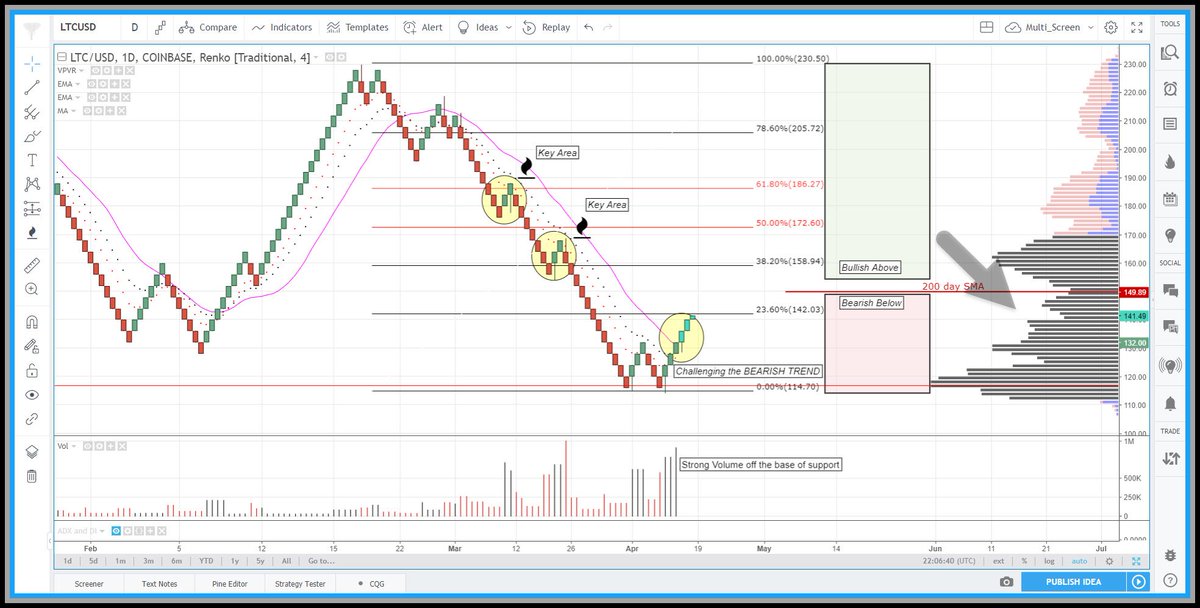Activate the zoom-in magnifier tool
The image size is (1200, 608).
(32, 289)
